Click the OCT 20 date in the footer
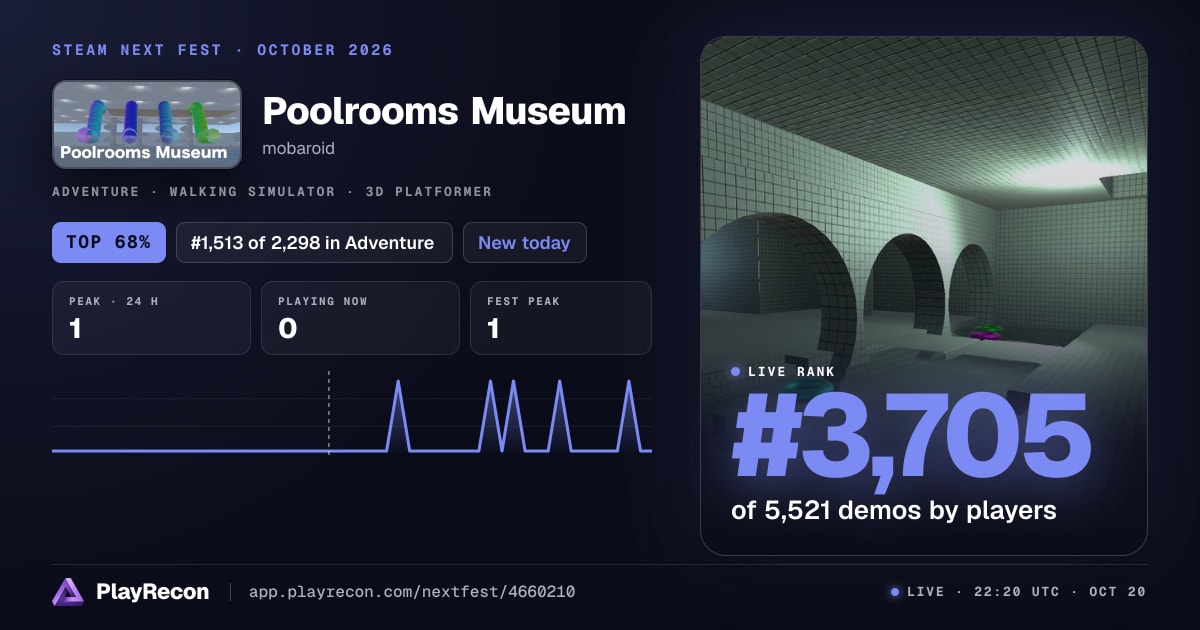 [1117, 592]
